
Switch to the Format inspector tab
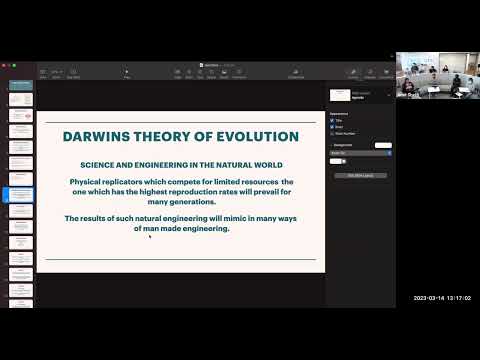coord(353,74)
